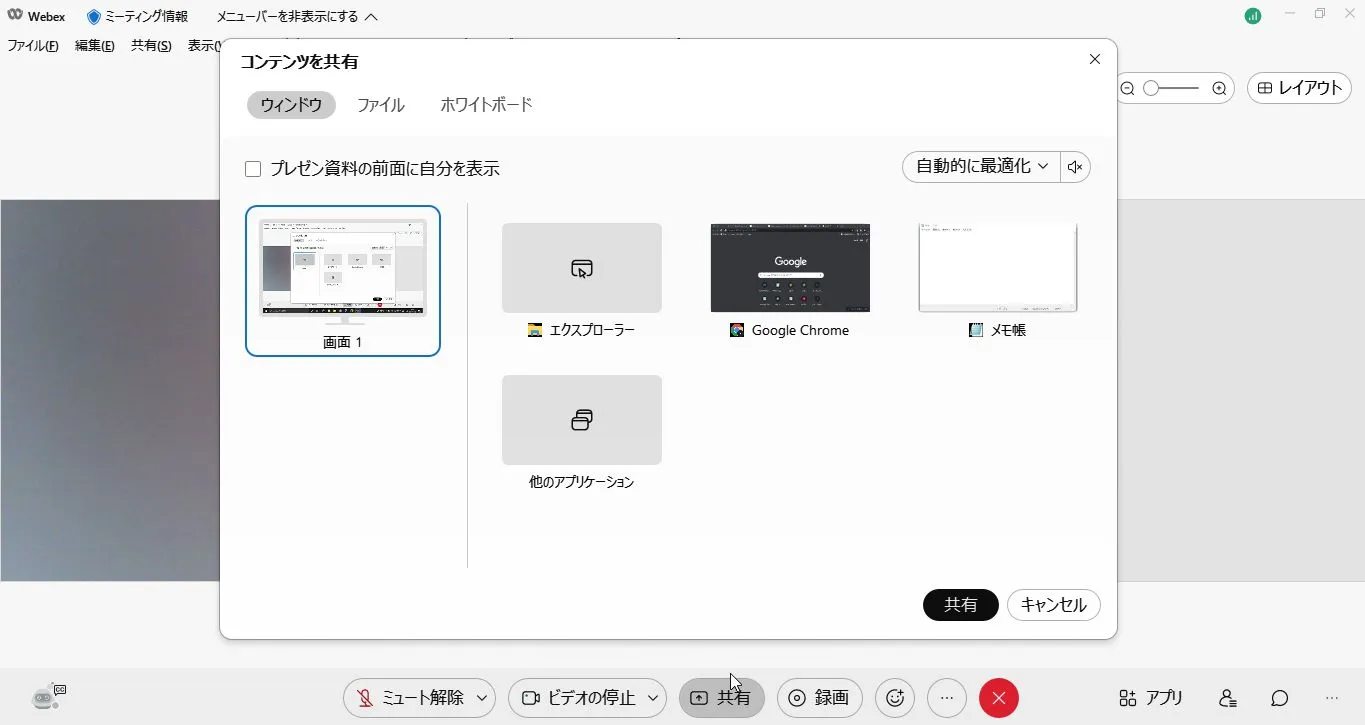
Task: Switch to the ファイル tab
Action: click(381, 105)
